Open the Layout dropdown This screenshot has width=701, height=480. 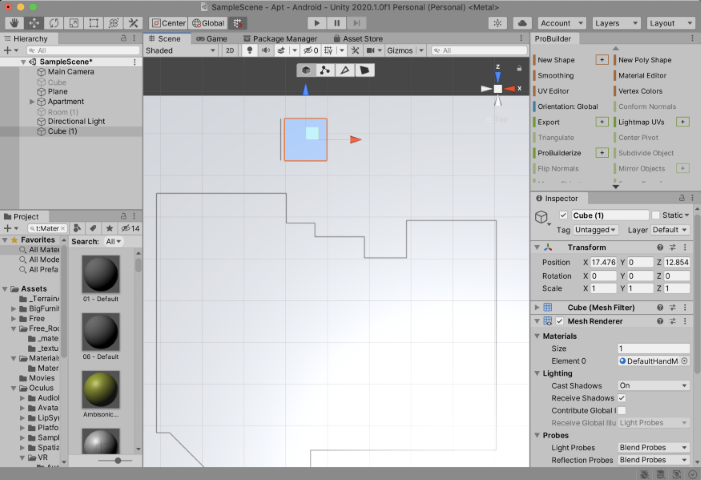[670, 22]
